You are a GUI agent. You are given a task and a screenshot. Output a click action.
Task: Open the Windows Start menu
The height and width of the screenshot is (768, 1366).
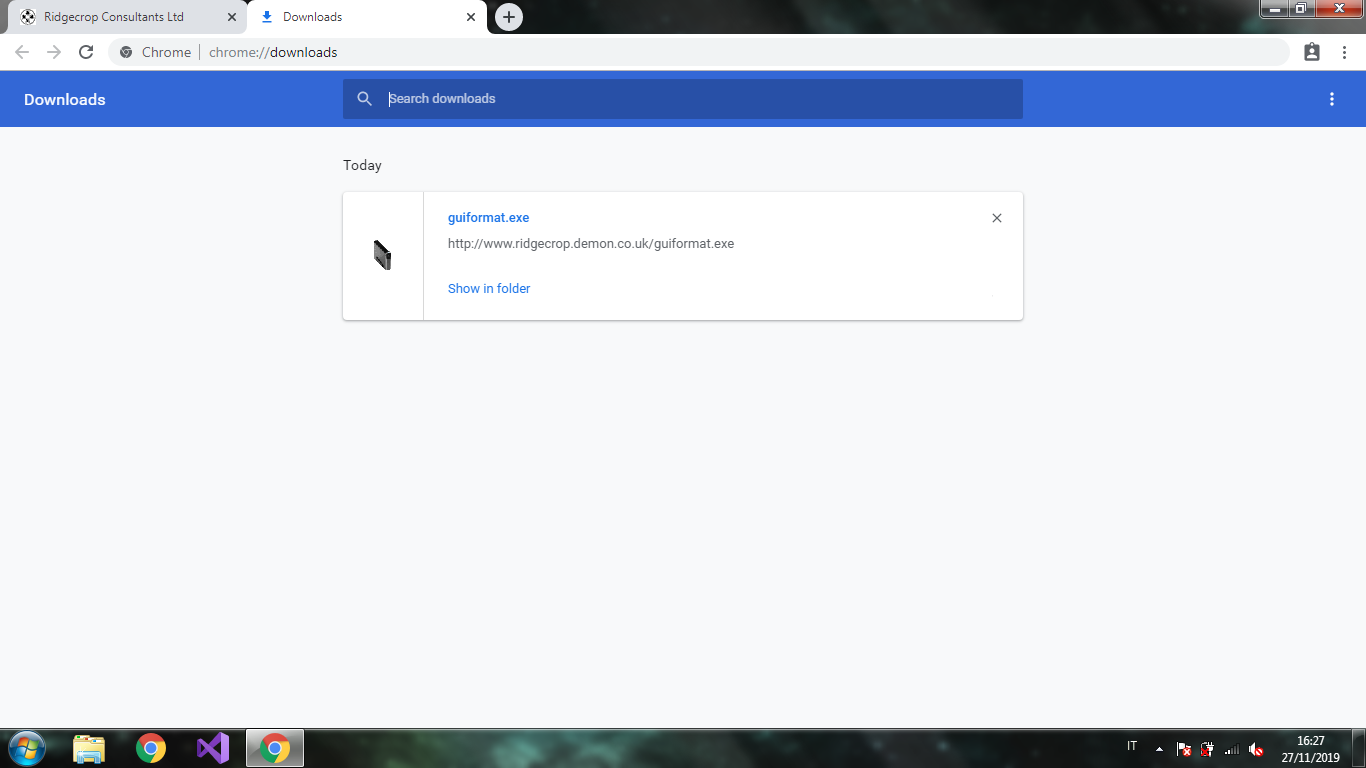click(26, 748)
